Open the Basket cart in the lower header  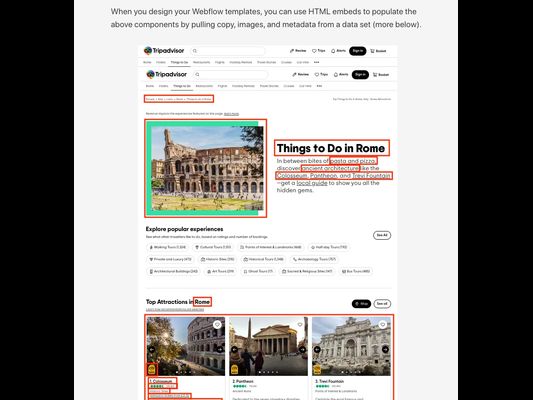point(381,75)
